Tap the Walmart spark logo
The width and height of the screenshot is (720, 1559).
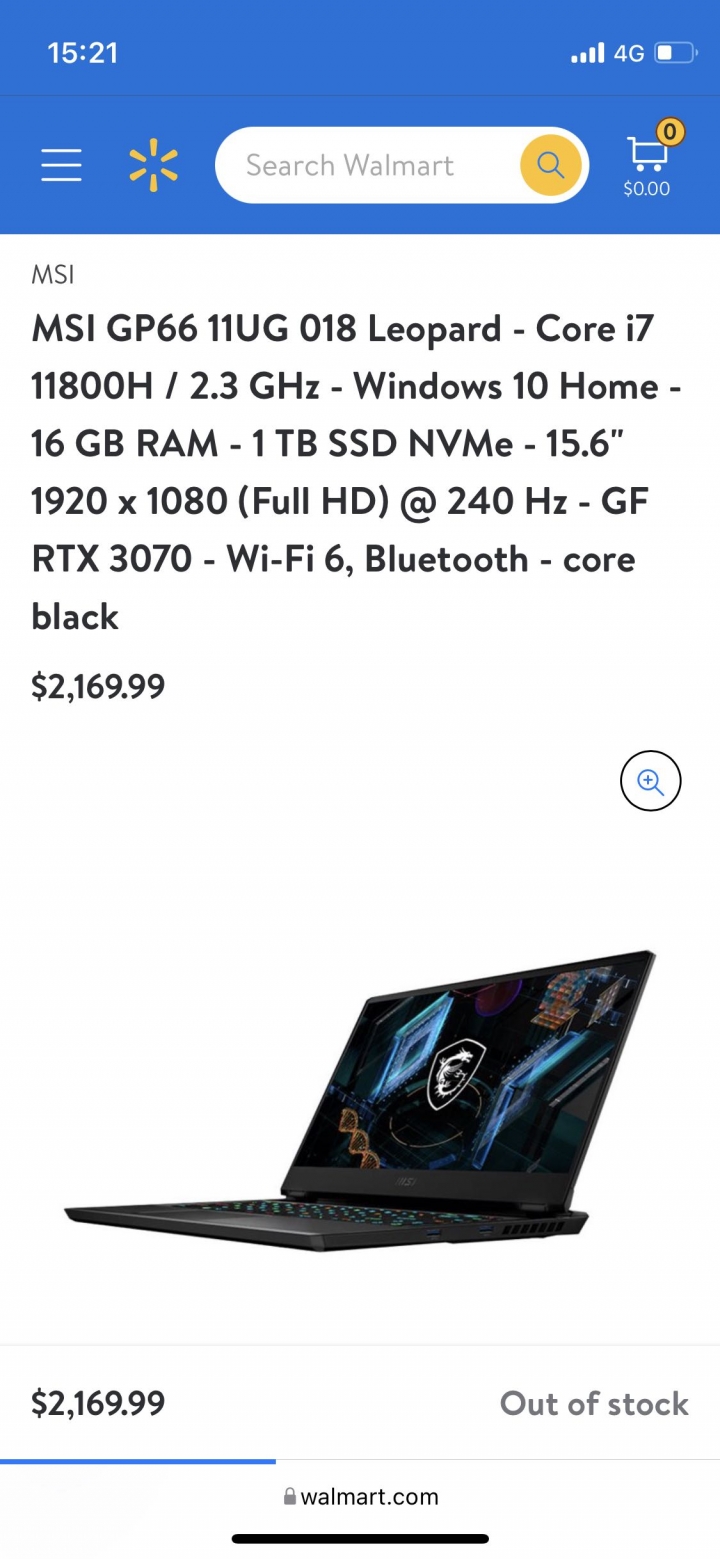pos(153,165)
